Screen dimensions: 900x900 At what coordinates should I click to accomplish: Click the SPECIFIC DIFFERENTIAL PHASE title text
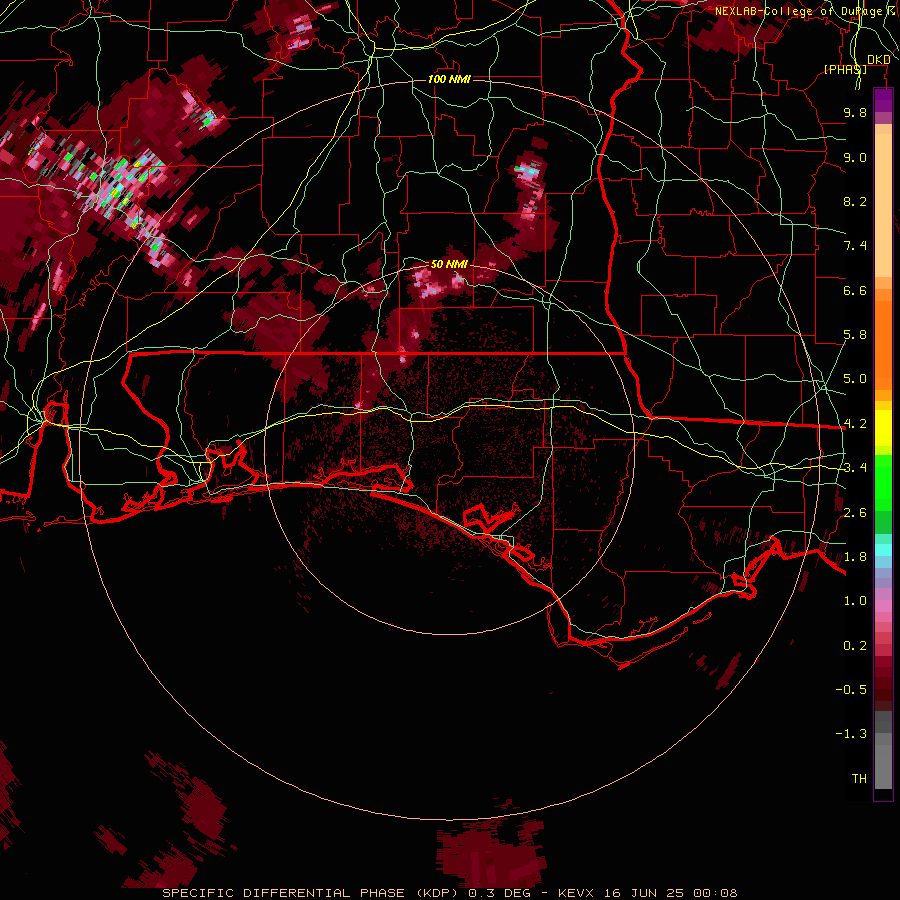tap(285, 893)
